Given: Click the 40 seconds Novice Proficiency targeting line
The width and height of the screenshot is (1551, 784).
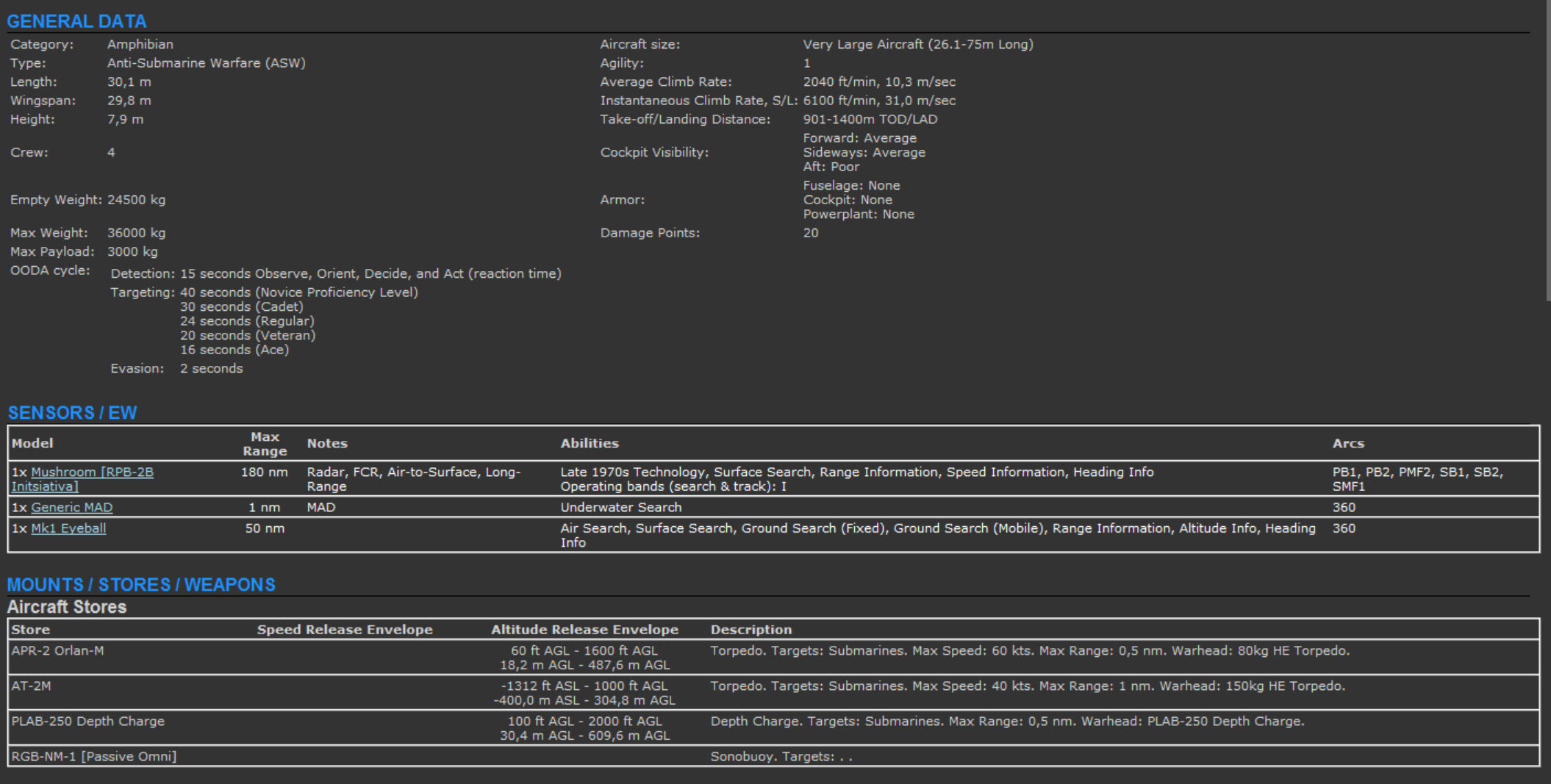Looking at the screenshot, I should click(299, 292).
